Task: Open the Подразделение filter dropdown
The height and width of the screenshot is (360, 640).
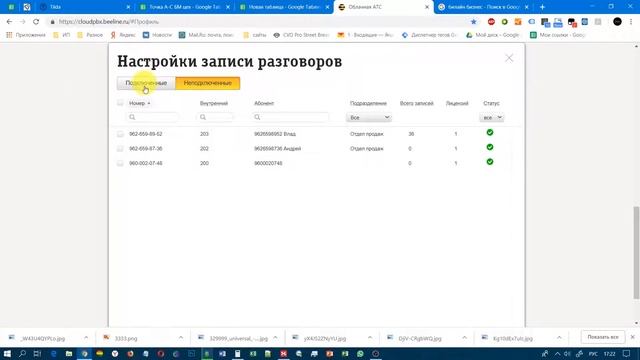Action: (369, 118)
